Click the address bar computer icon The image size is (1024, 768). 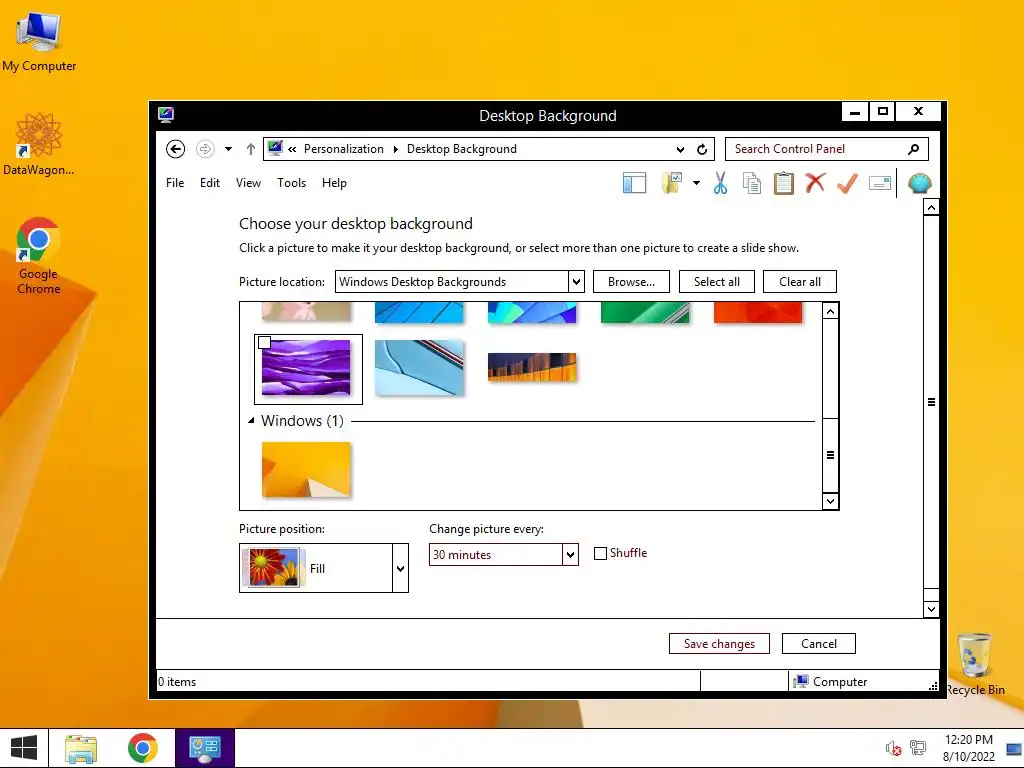click(x=275, y=148)
